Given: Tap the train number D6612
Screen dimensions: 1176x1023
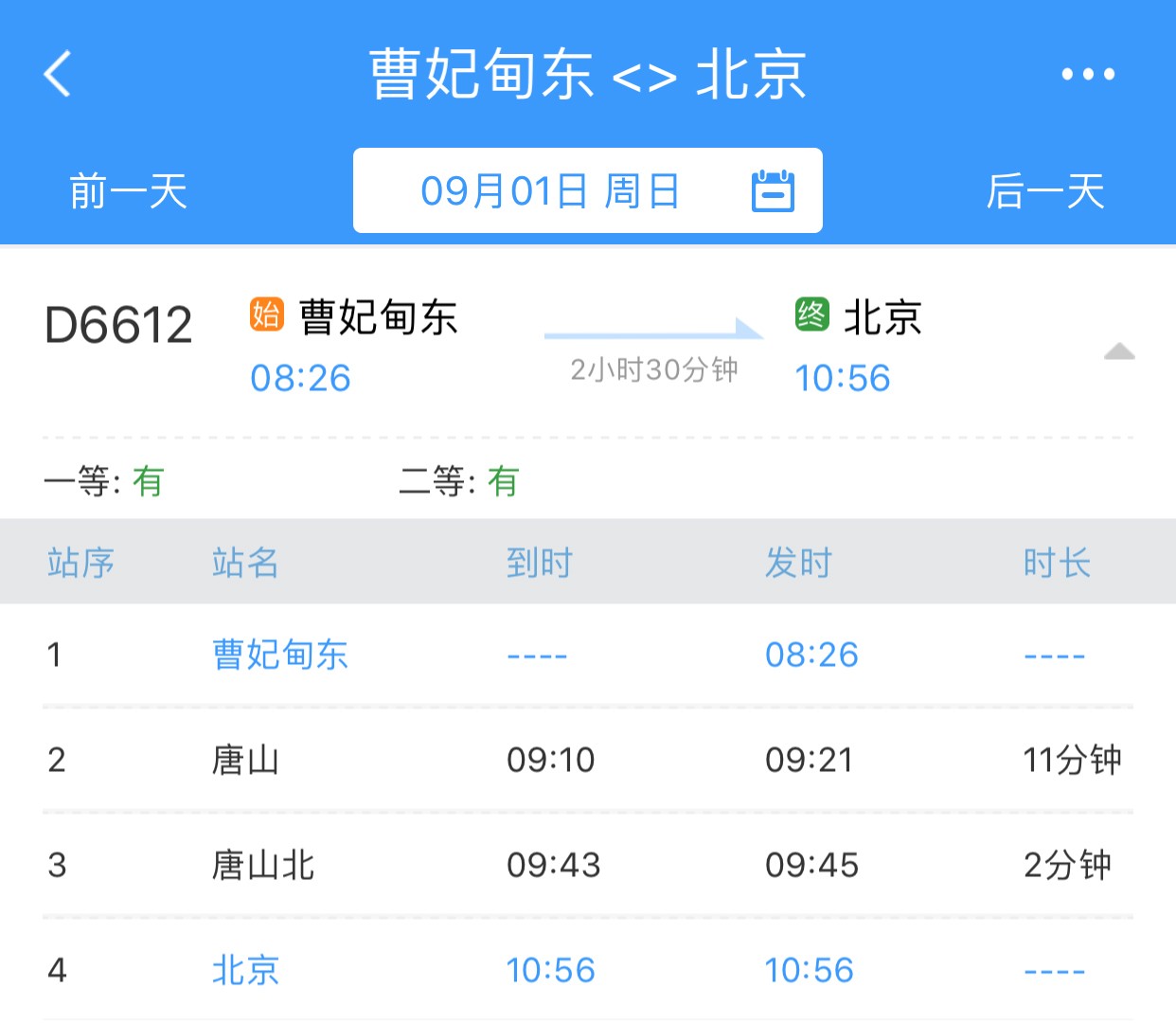Looking at the screenshot, I should pos(118,326).
